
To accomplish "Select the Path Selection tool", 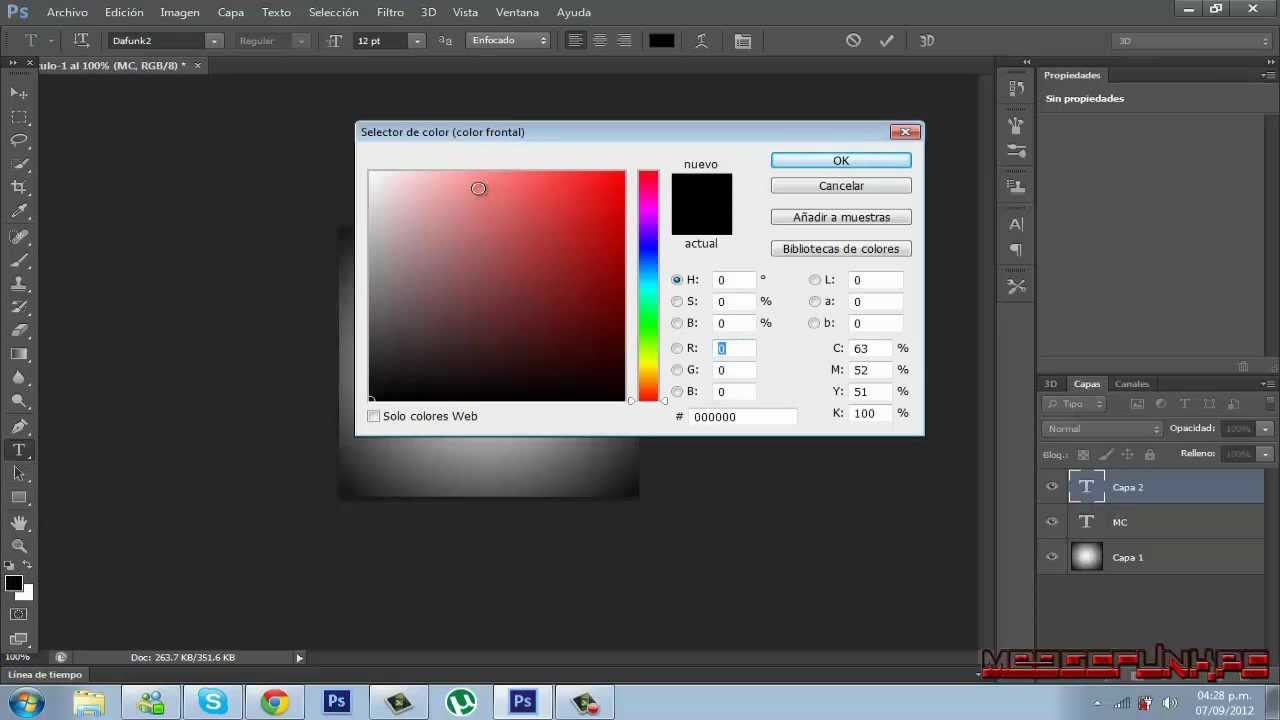I will click(x=19, y=474).
